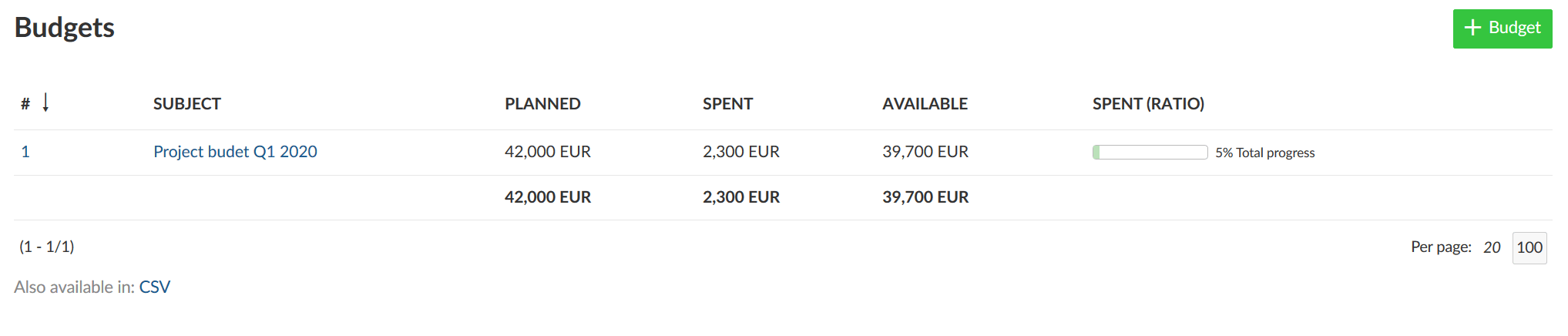The height and width of the screenshot is (336, 1568).
Task: Click the SPENT column header
Action: pyautogui.click(x=727, y=104)
